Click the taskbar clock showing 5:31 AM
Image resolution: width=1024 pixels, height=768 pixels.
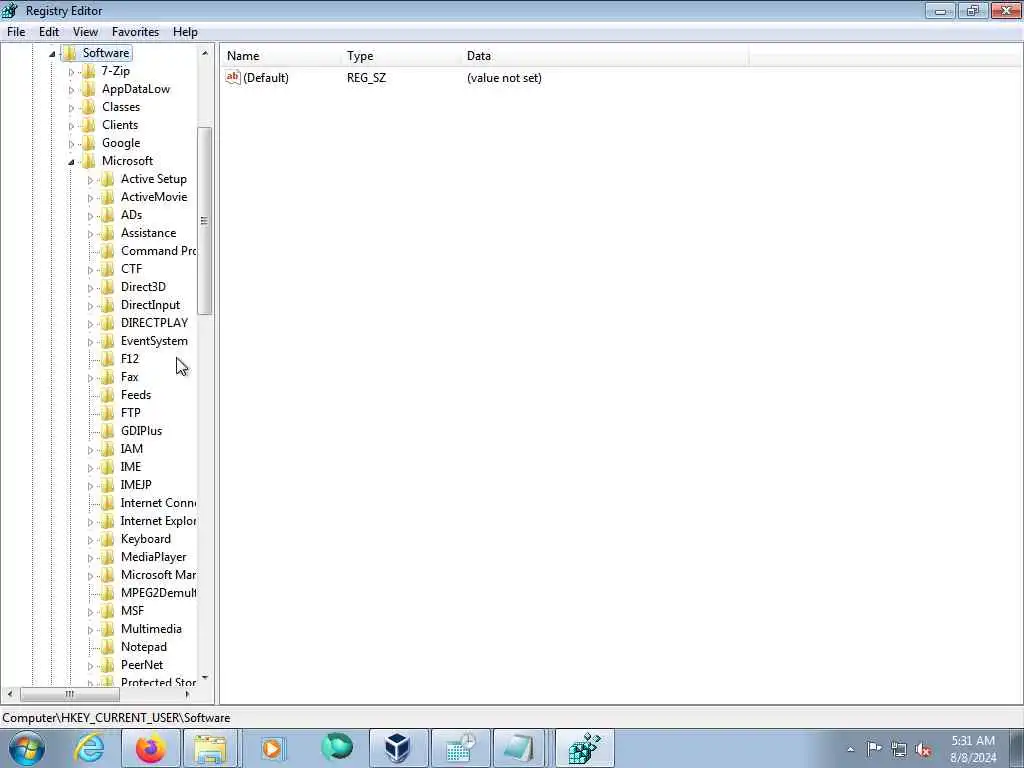coord(973,749)
